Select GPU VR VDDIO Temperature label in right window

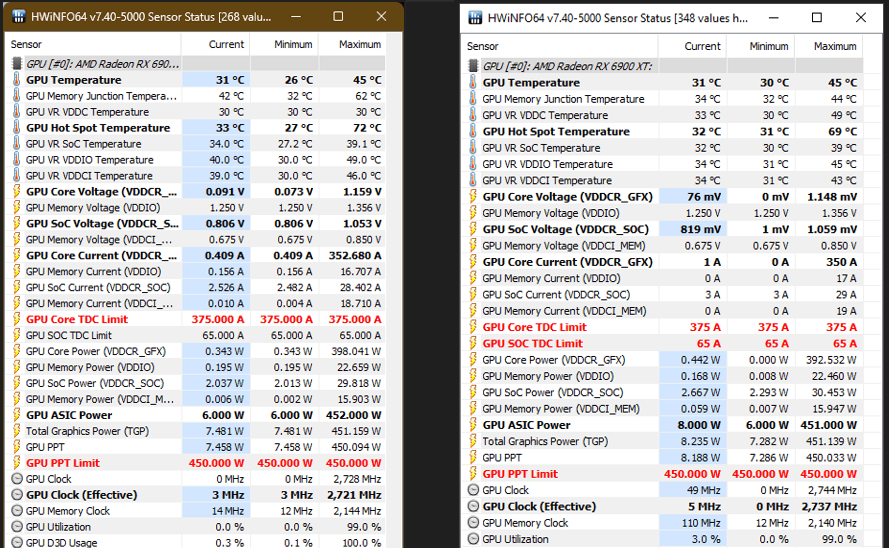547,164
